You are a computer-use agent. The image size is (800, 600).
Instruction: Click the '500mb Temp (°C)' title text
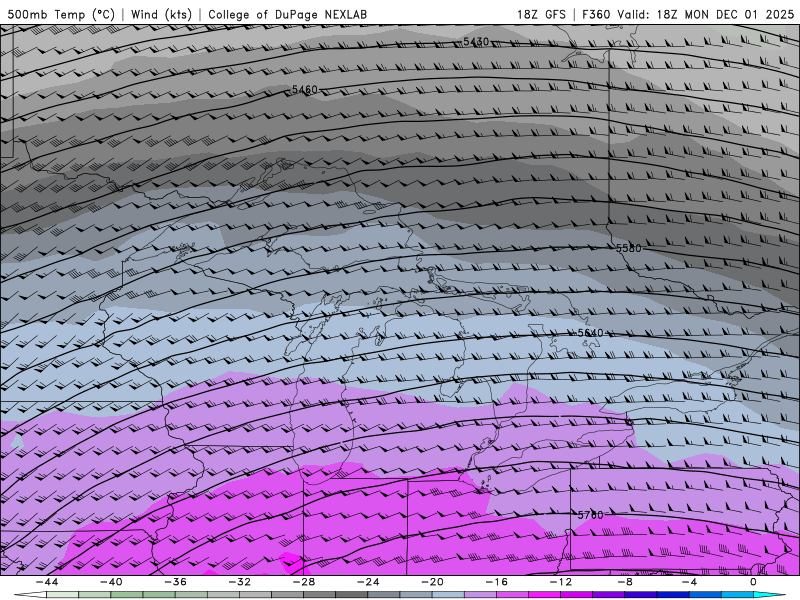[x=61, y=14]
